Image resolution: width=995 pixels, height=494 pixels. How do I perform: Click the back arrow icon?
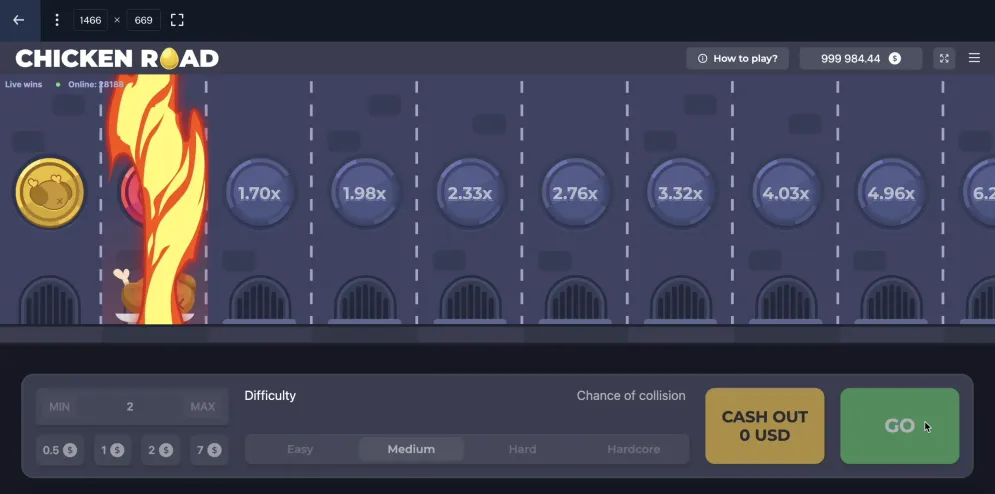pyautogui.click(x=18, y=20)
